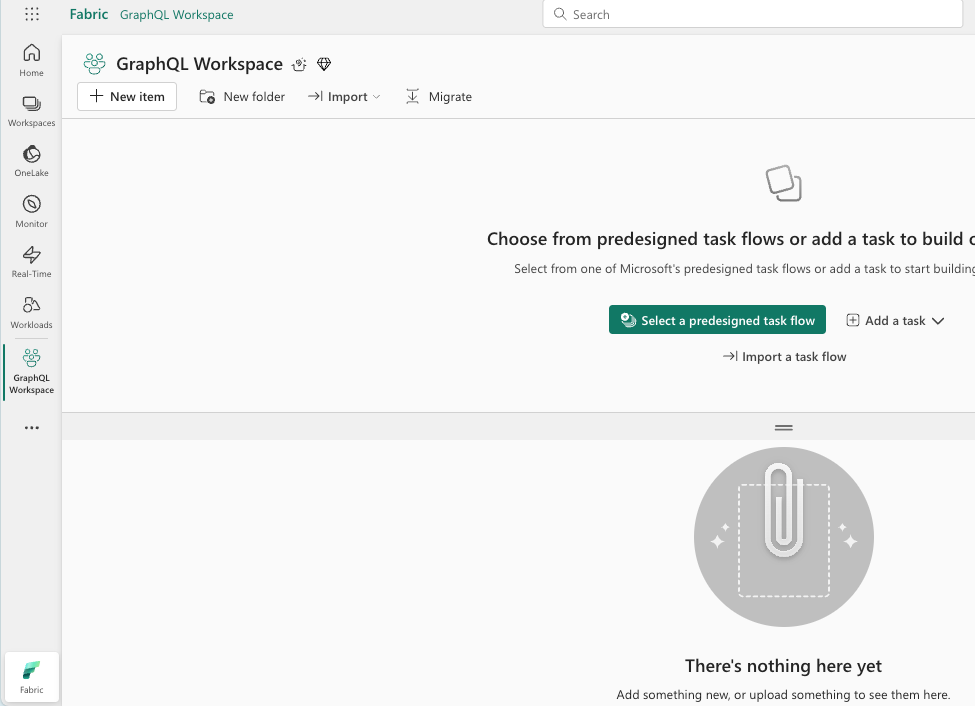The height and width of the screenshot is (706, 975).
Task: Click the GraphQL Workspace page title
Action: [200, 64]
